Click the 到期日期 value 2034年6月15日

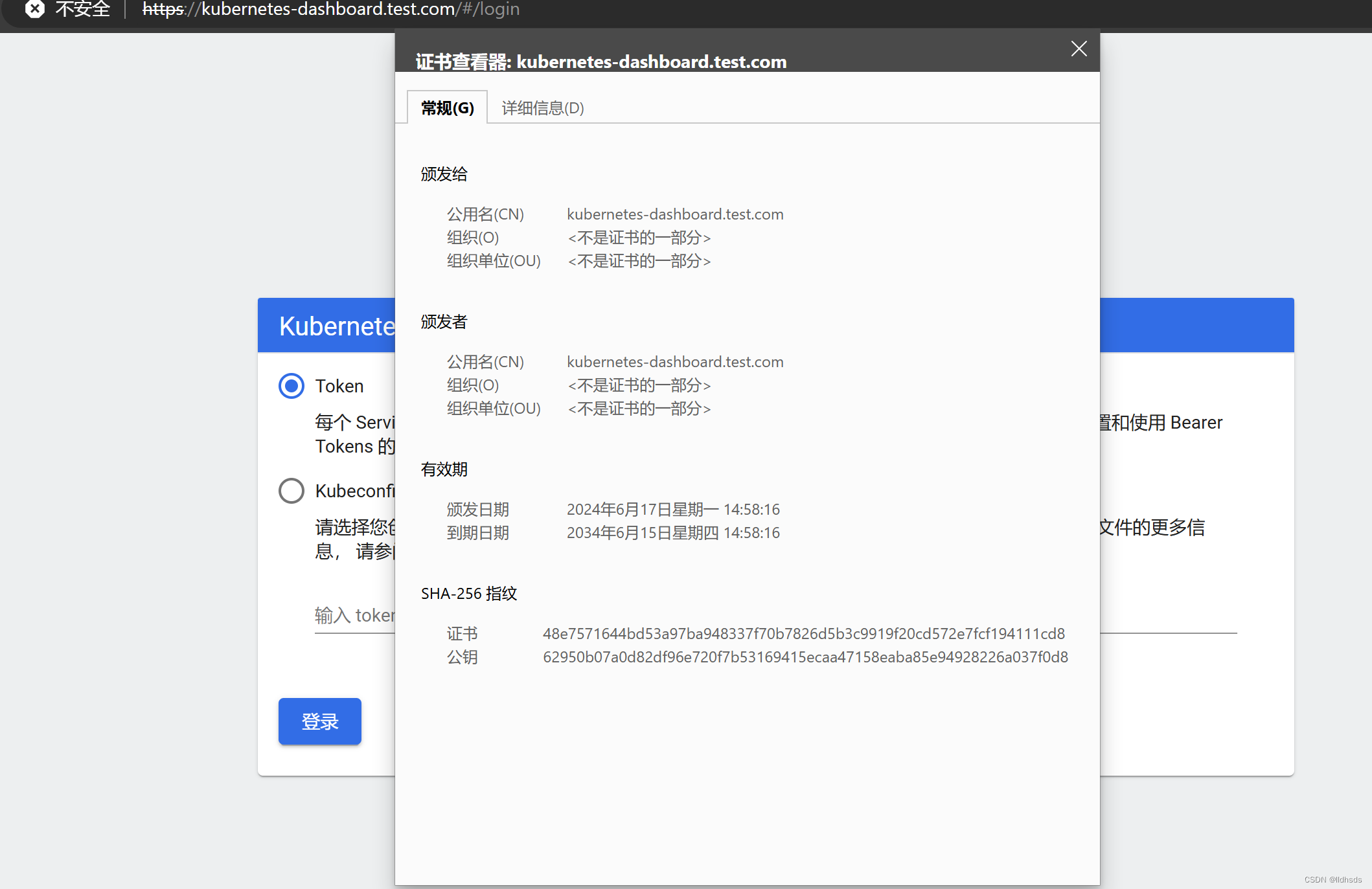673,533
